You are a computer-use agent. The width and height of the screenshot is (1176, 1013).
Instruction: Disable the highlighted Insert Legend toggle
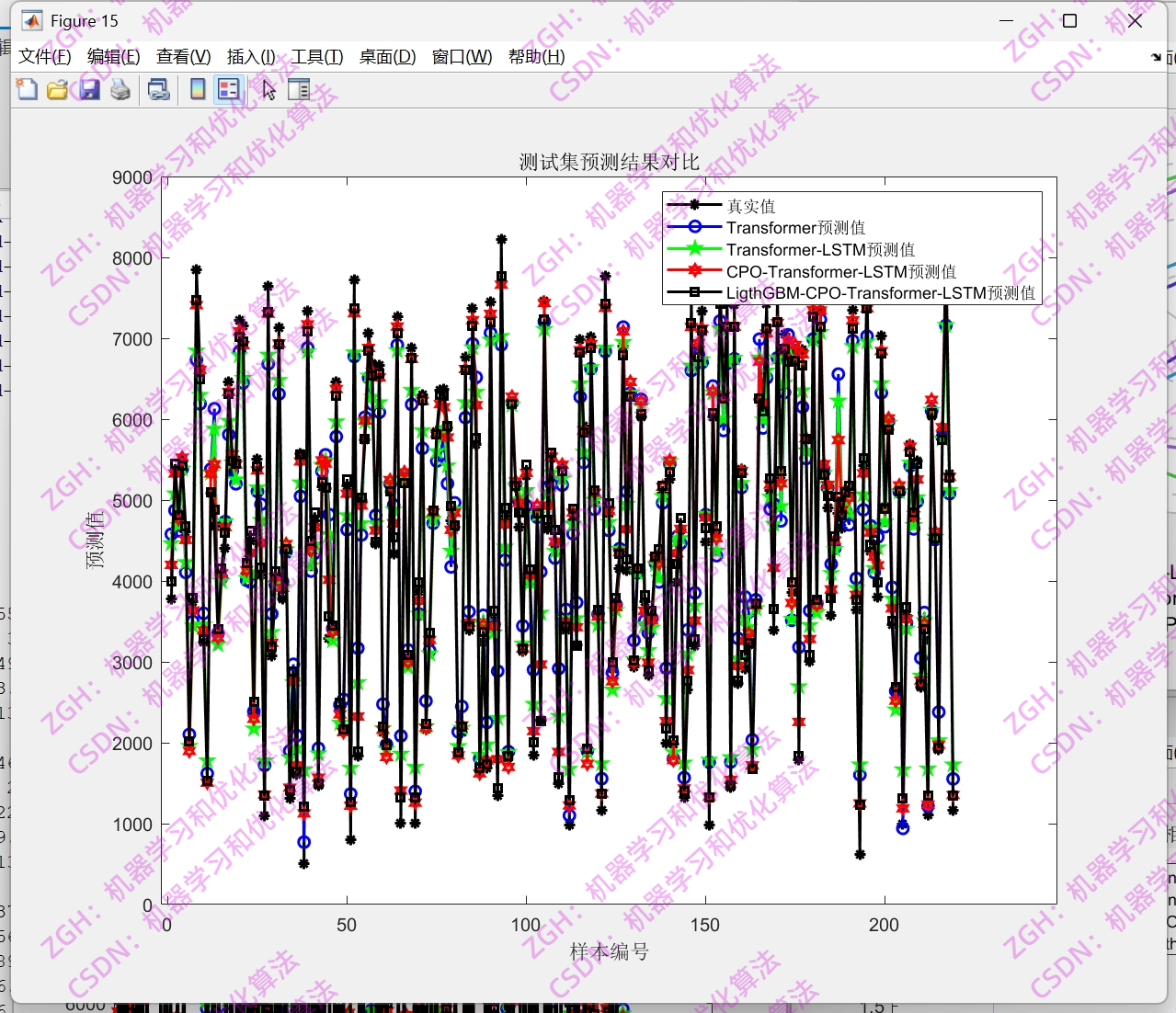pyautogui.click(x=228, y=89)
